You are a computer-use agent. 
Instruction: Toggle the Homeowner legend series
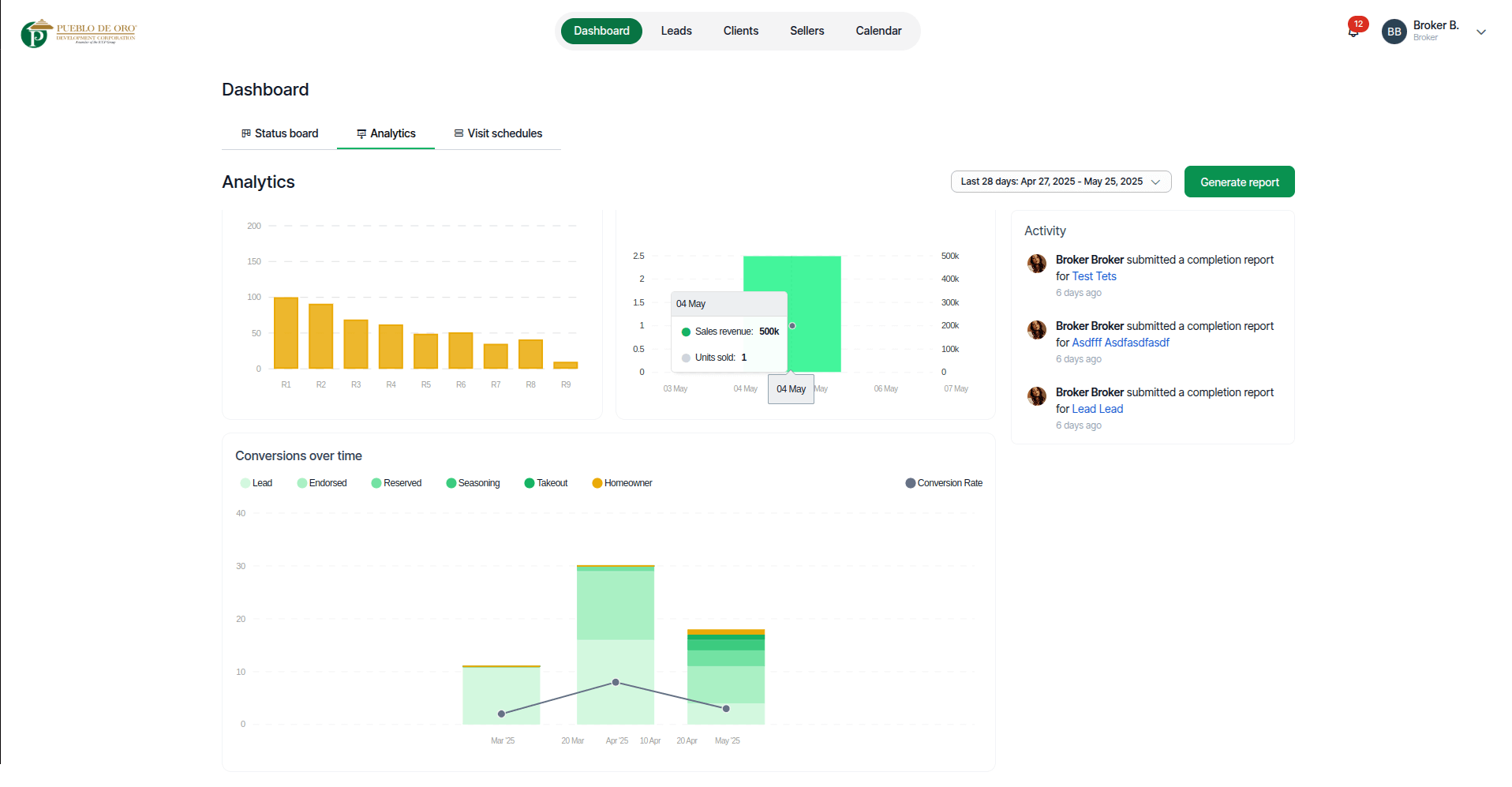pos(622,483)
